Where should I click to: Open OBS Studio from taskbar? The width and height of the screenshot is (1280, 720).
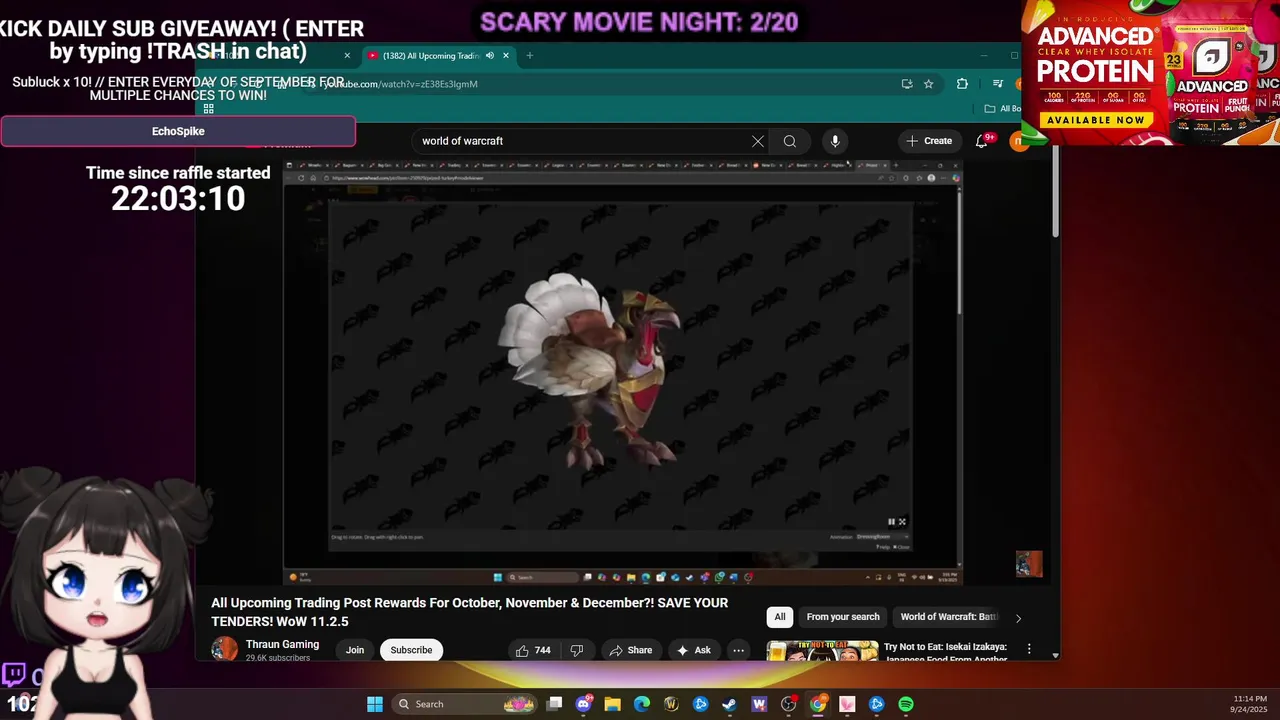(789, 704)
